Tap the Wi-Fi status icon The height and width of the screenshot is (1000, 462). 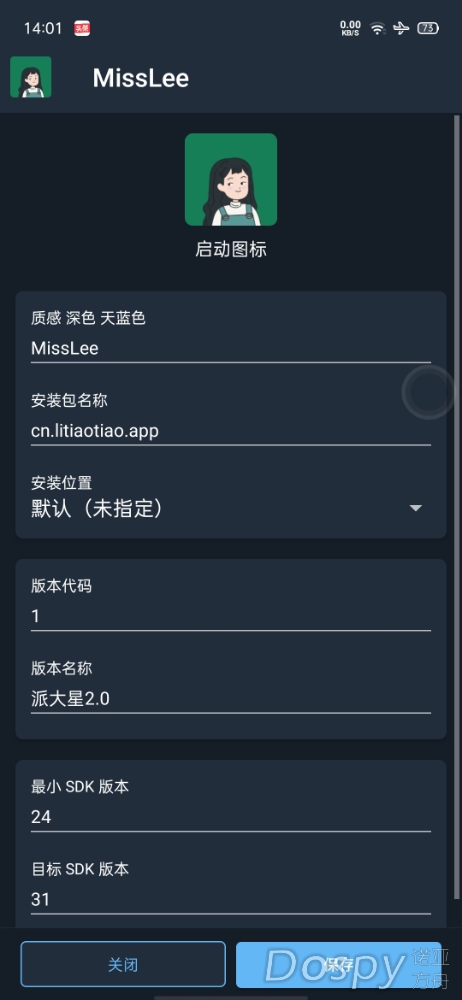(378, 28)
